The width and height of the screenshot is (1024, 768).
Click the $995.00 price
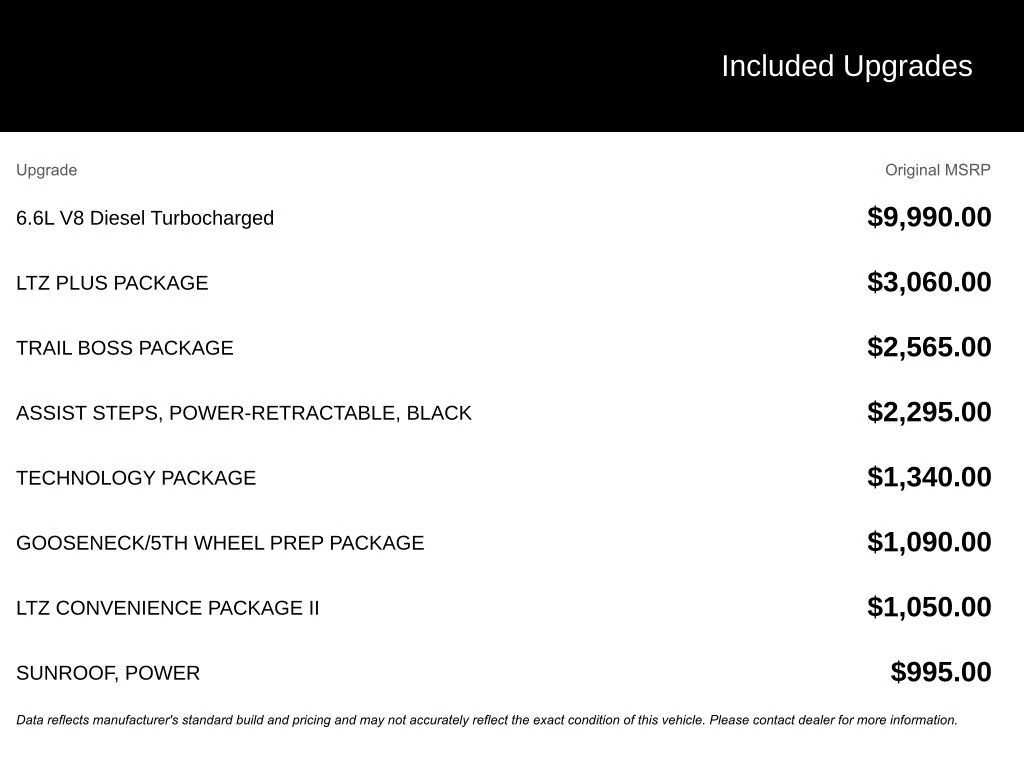pyautogui.click(x=941, y=672)
